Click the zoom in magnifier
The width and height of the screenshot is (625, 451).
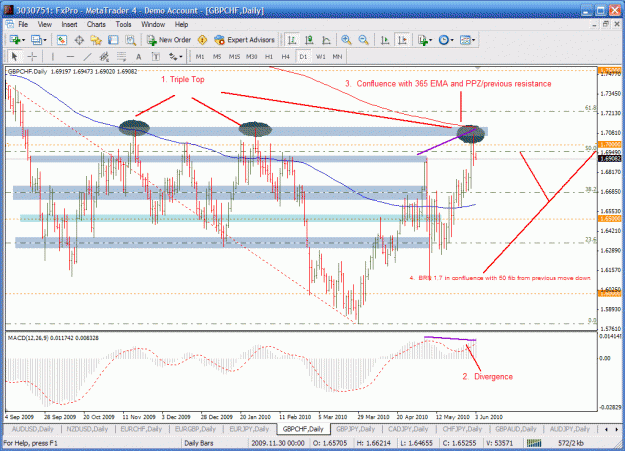346,40
